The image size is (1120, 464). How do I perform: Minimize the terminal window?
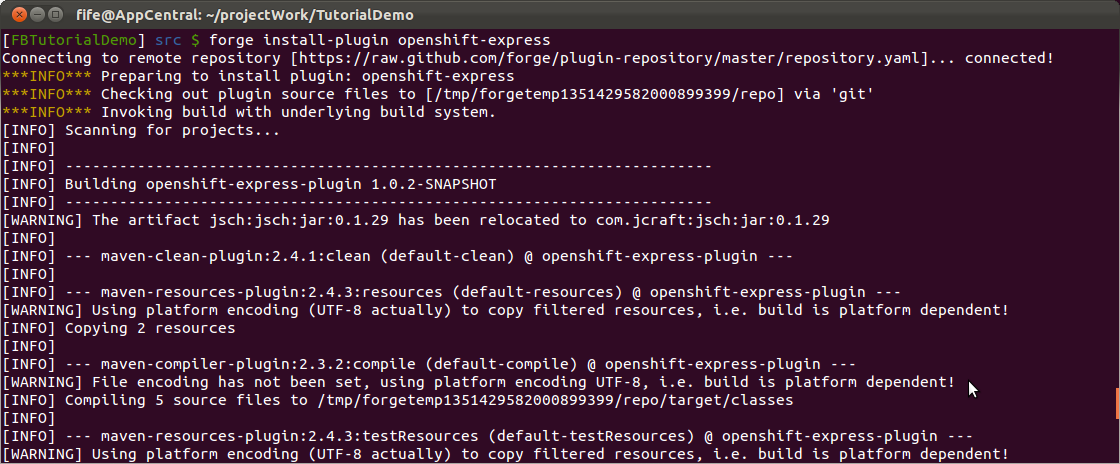[36, 14]
